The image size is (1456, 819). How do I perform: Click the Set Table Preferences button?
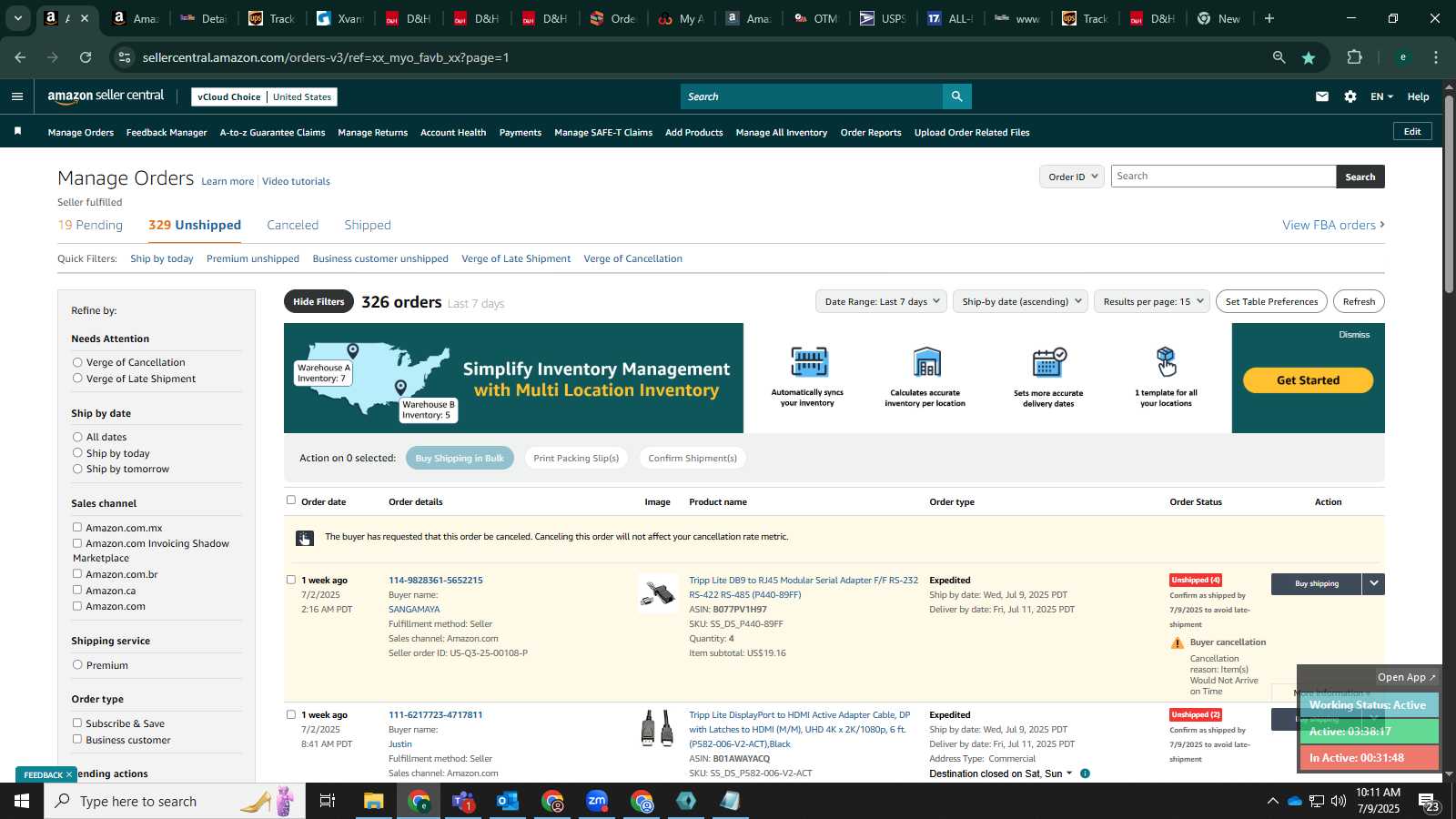pyautogui.click(x=1271, y=301)
